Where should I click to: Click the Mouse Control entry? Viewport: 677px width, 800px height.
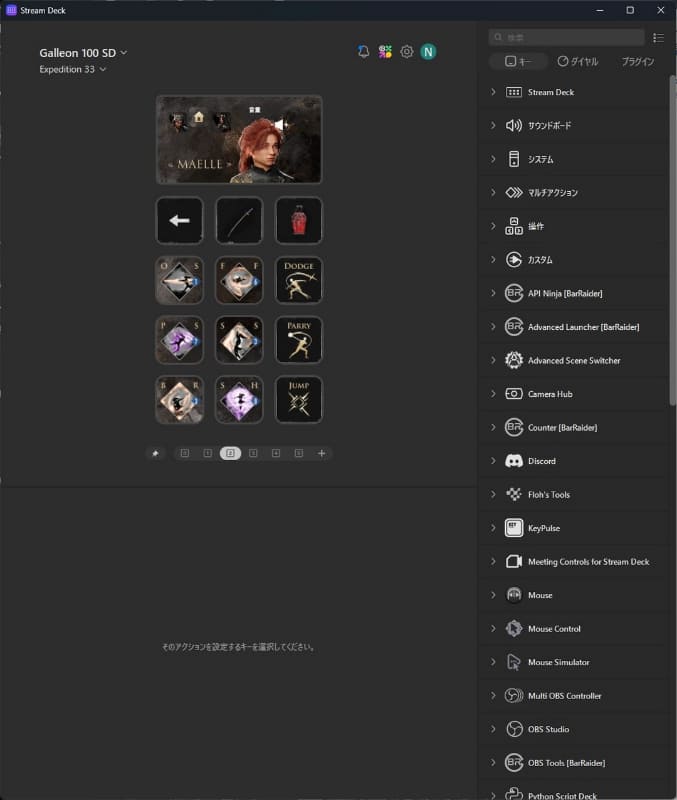click(x=574, y=629)
